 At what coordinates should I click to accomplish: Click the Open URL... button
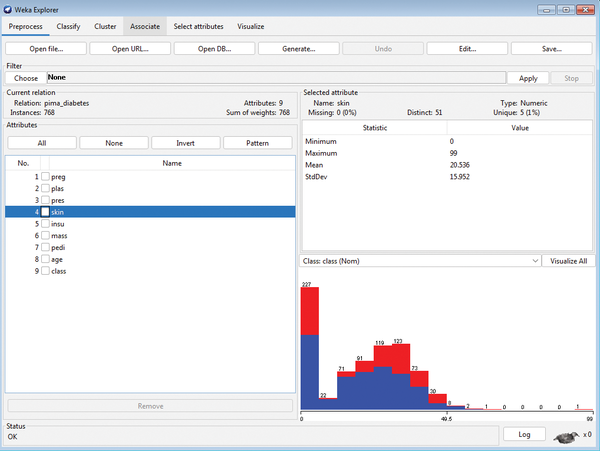tap(130, 49)
